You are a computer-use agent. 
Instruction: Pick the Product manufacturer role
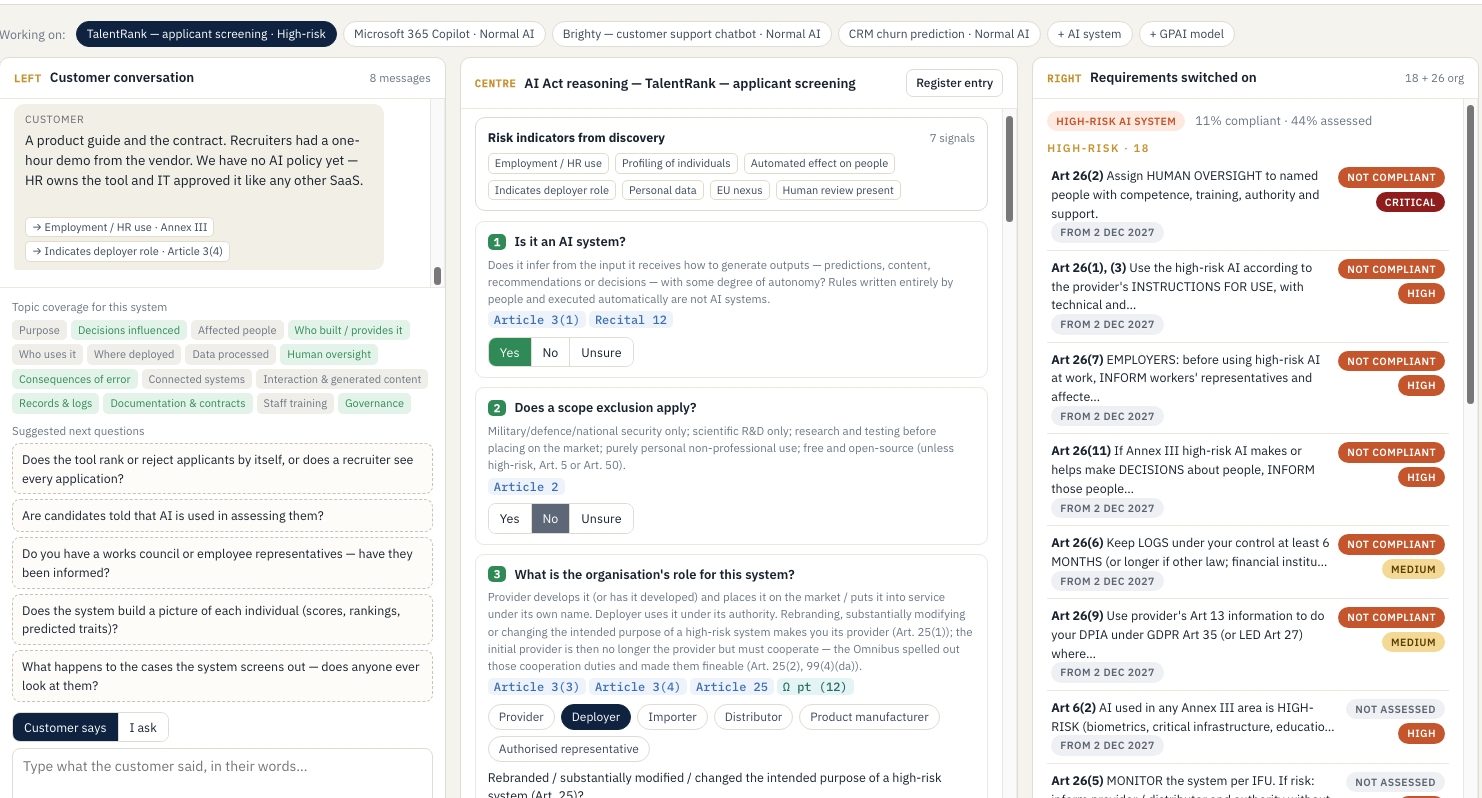coord(869,717)
